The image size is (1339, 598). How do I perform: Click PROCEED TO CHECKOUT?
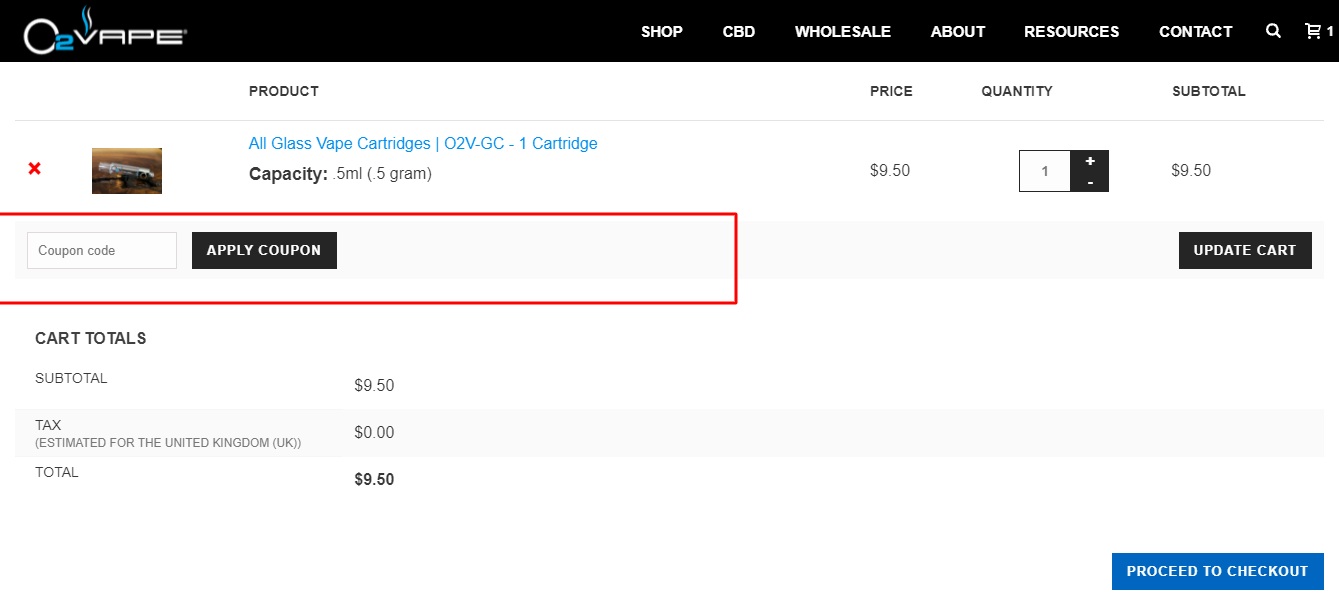point(1218,572)
